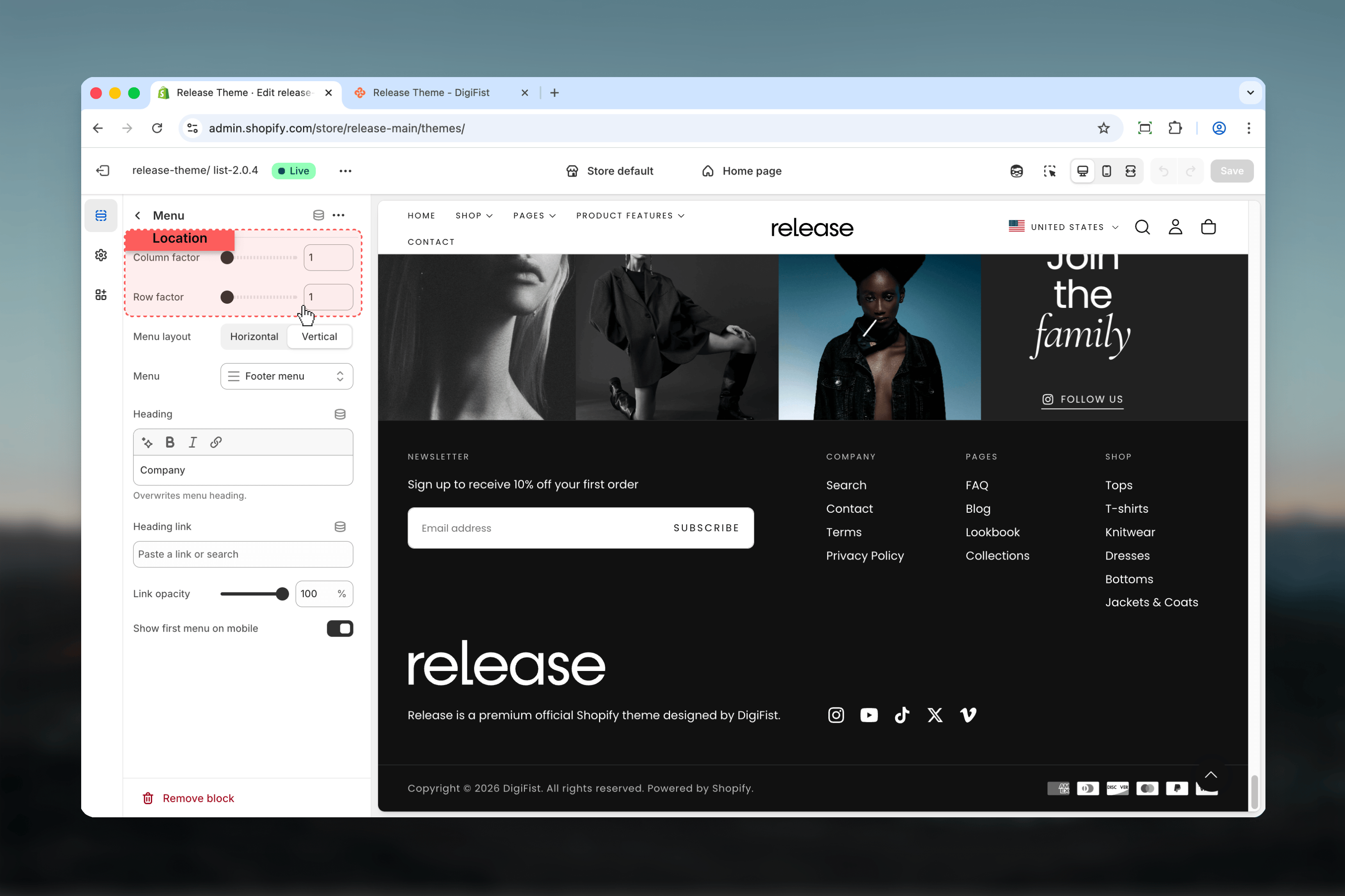Open the theme more actions menu
This screenshot has height=896, width=1345.
coord(345,171)
